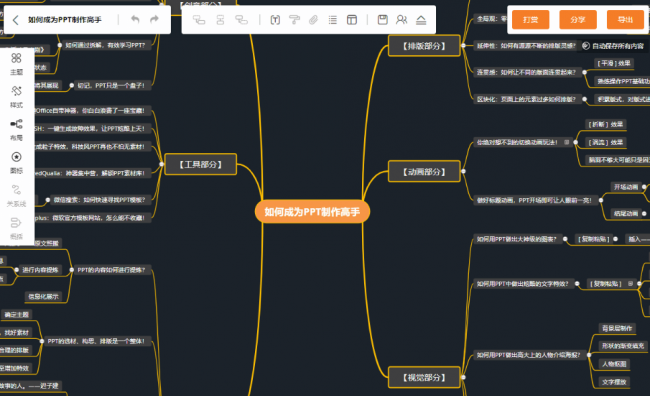Viewport: 650px width, 396px height.
Task: Attach a file with paperclip icon
Action: (x=313, y=20)
